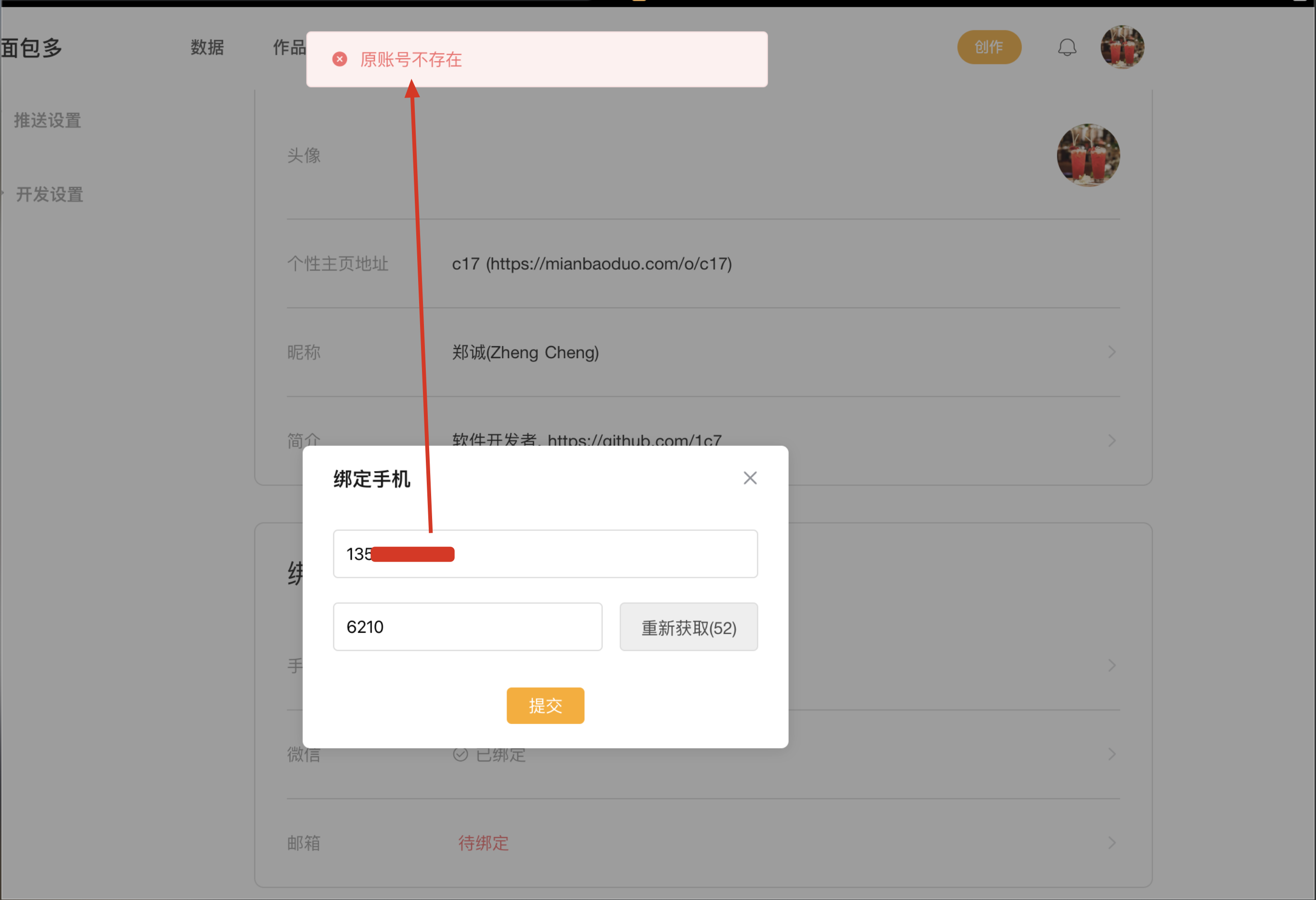Expand the 简介 row chevron
This screenshot has width=1316, height=900.
(1112, 441)
